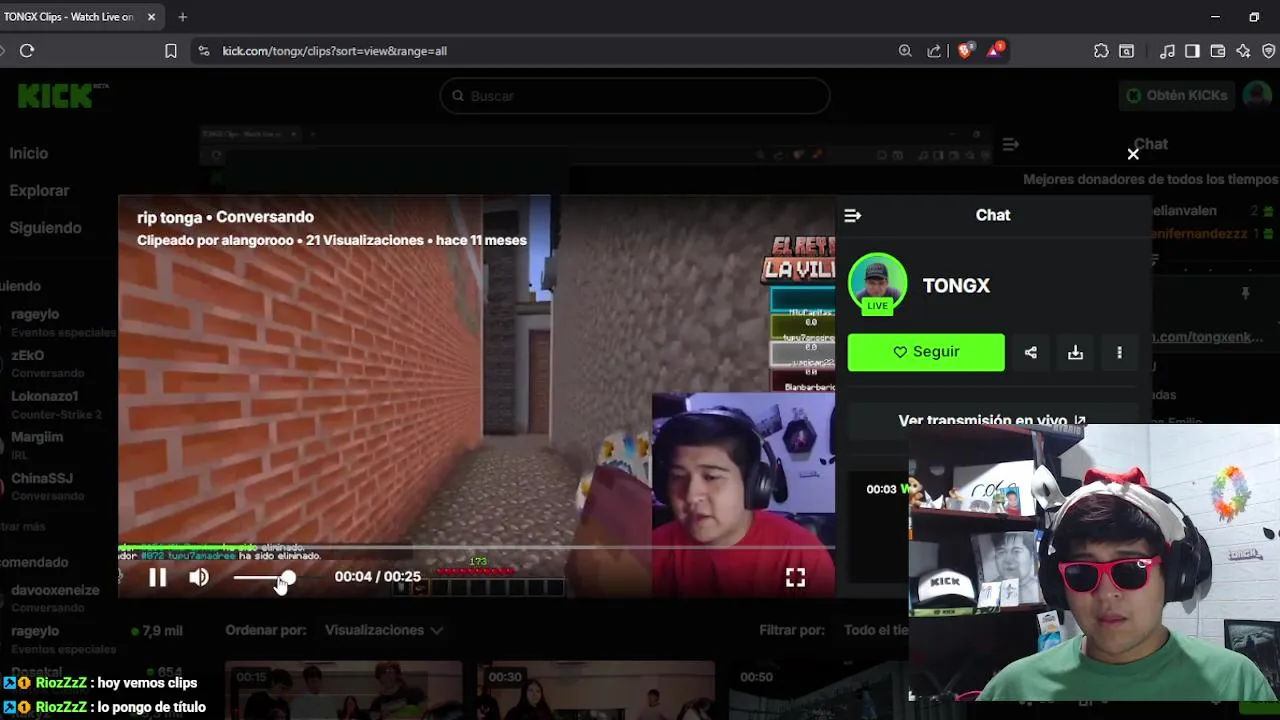Collapse the clip chat panel icon

pos(852,215)
